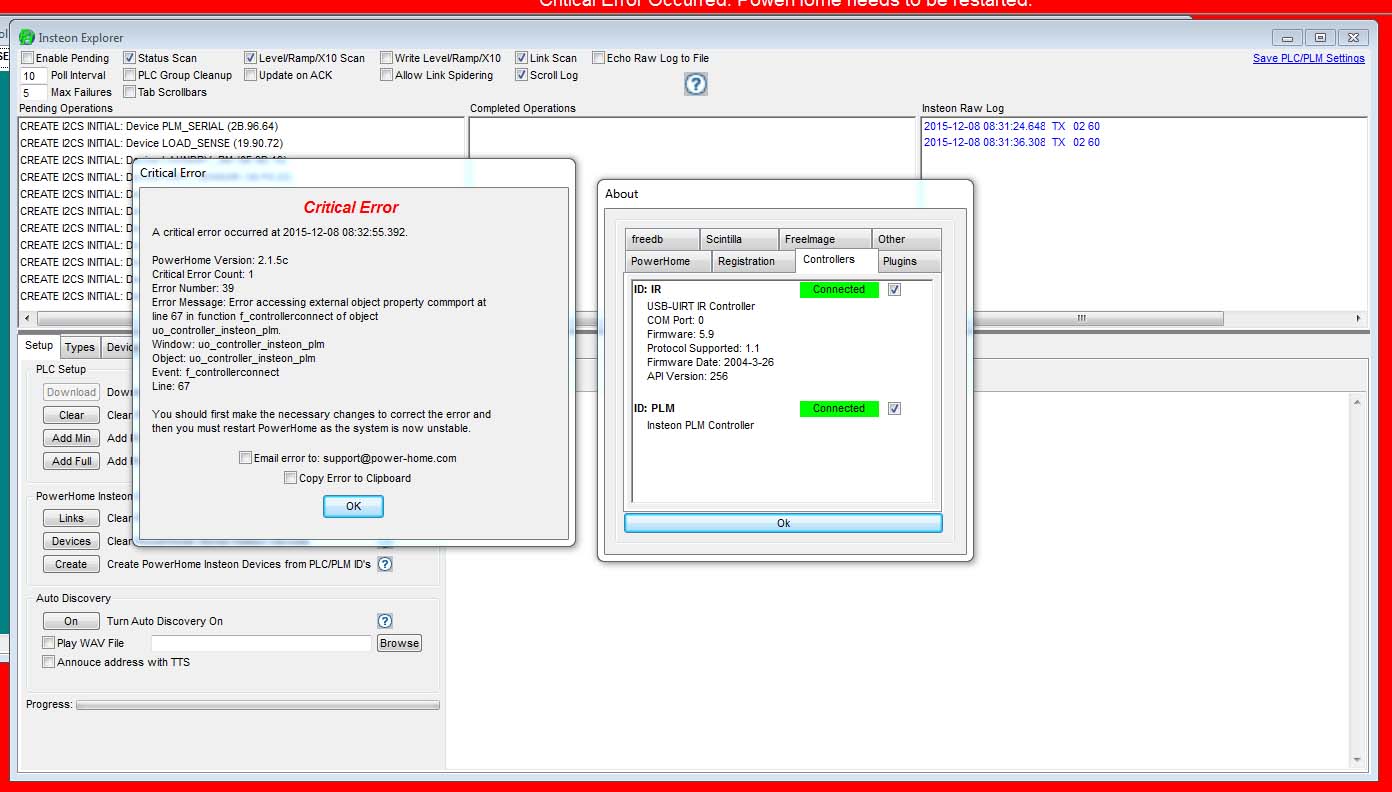Switch to the PowerHome tab

(667, 261)
